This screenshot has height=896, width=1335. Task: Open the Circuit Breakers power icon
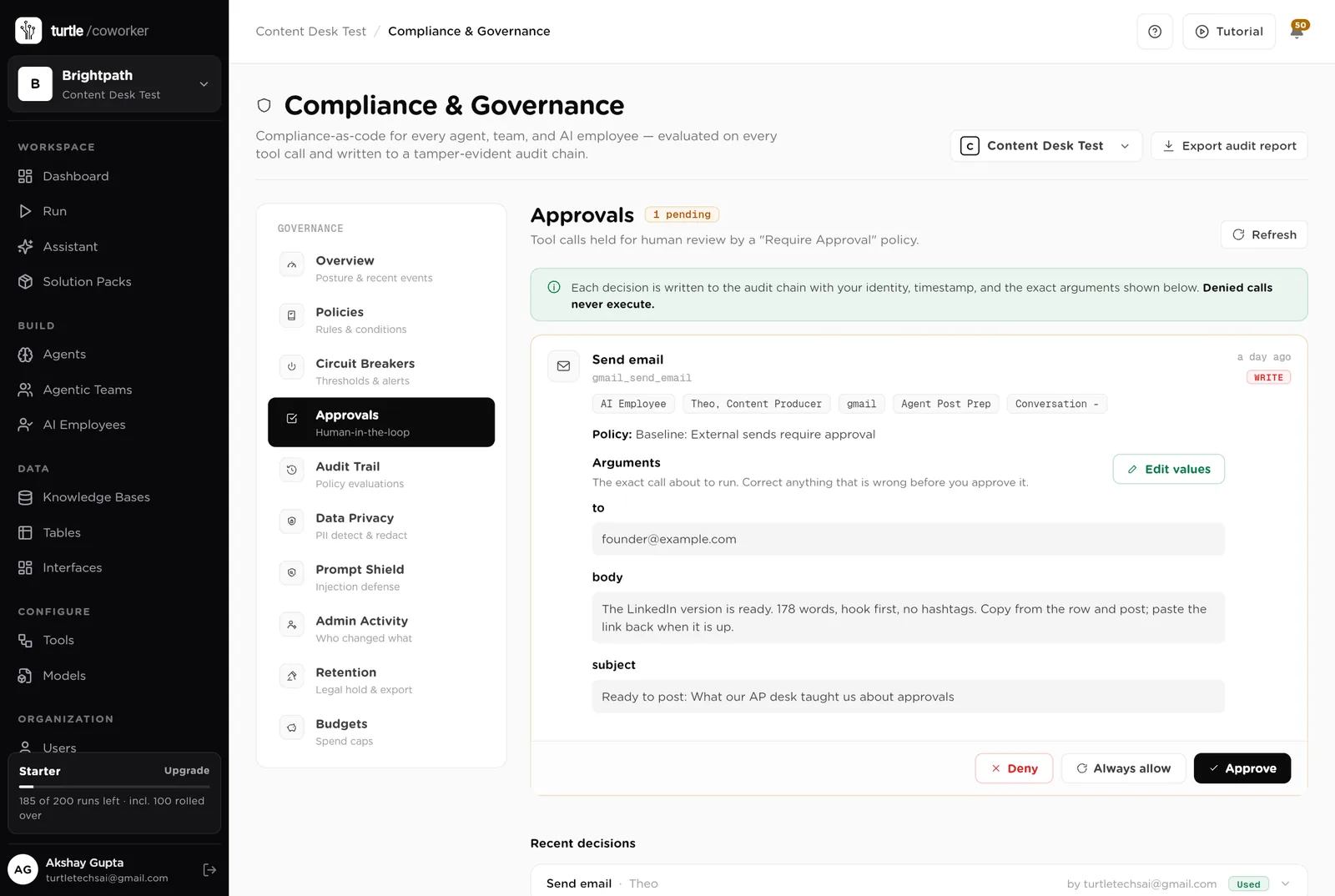tap(291, 367)
